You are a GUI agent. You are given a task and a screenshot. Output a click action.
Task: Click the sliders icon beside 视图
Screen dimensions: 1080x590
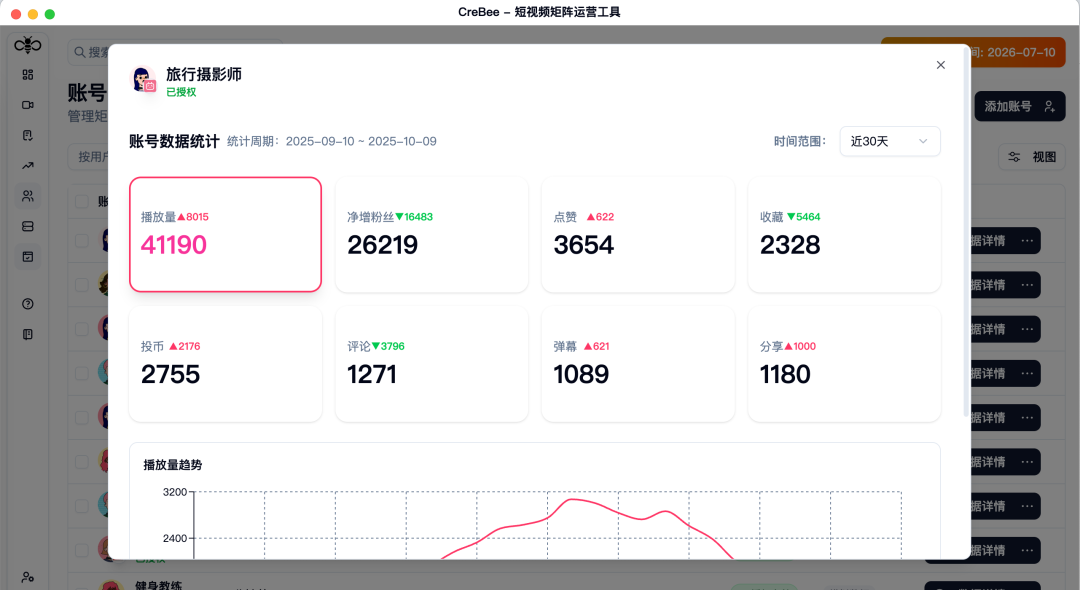[x=1014, y=157]
